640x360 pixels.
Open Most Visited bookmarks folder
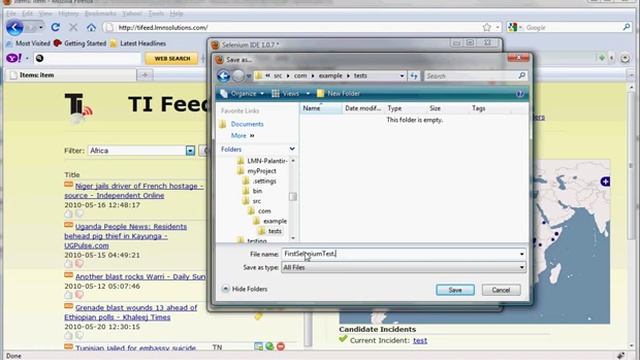click(x=28, y=43)
